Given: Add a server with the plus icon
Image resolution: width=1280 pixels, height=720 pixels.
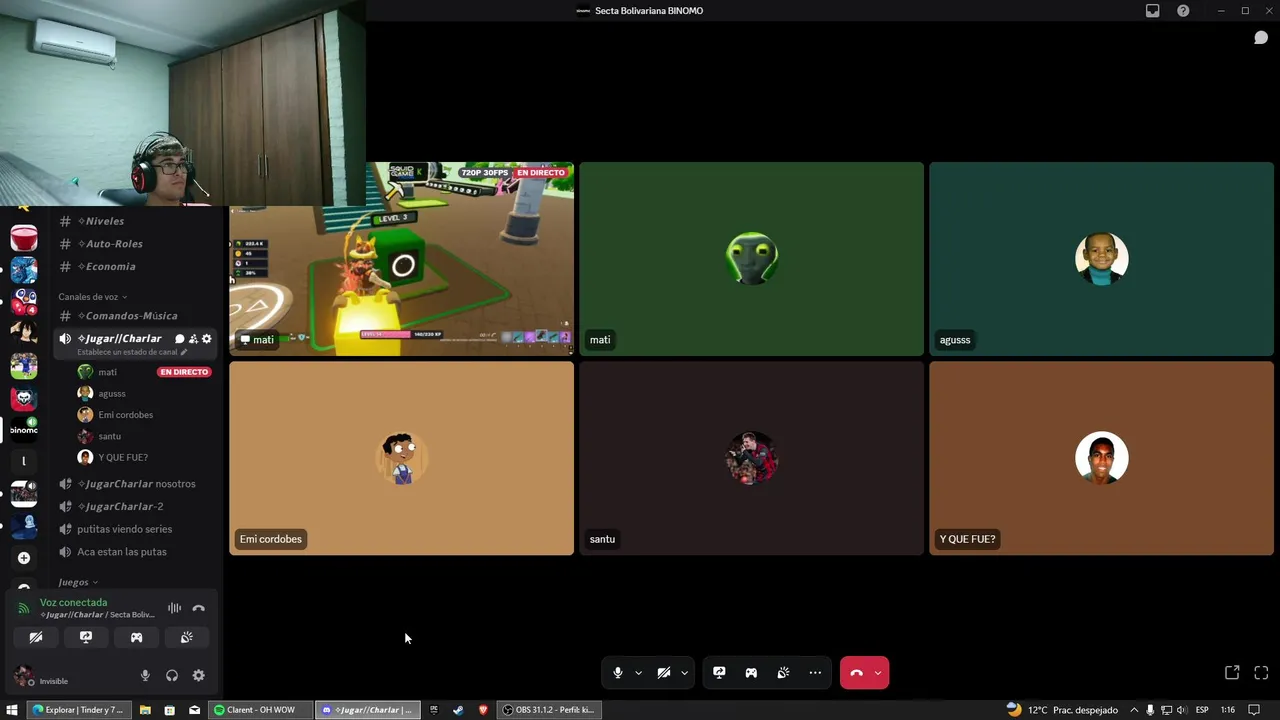Looking at the screenshot, I should [24, 558].
